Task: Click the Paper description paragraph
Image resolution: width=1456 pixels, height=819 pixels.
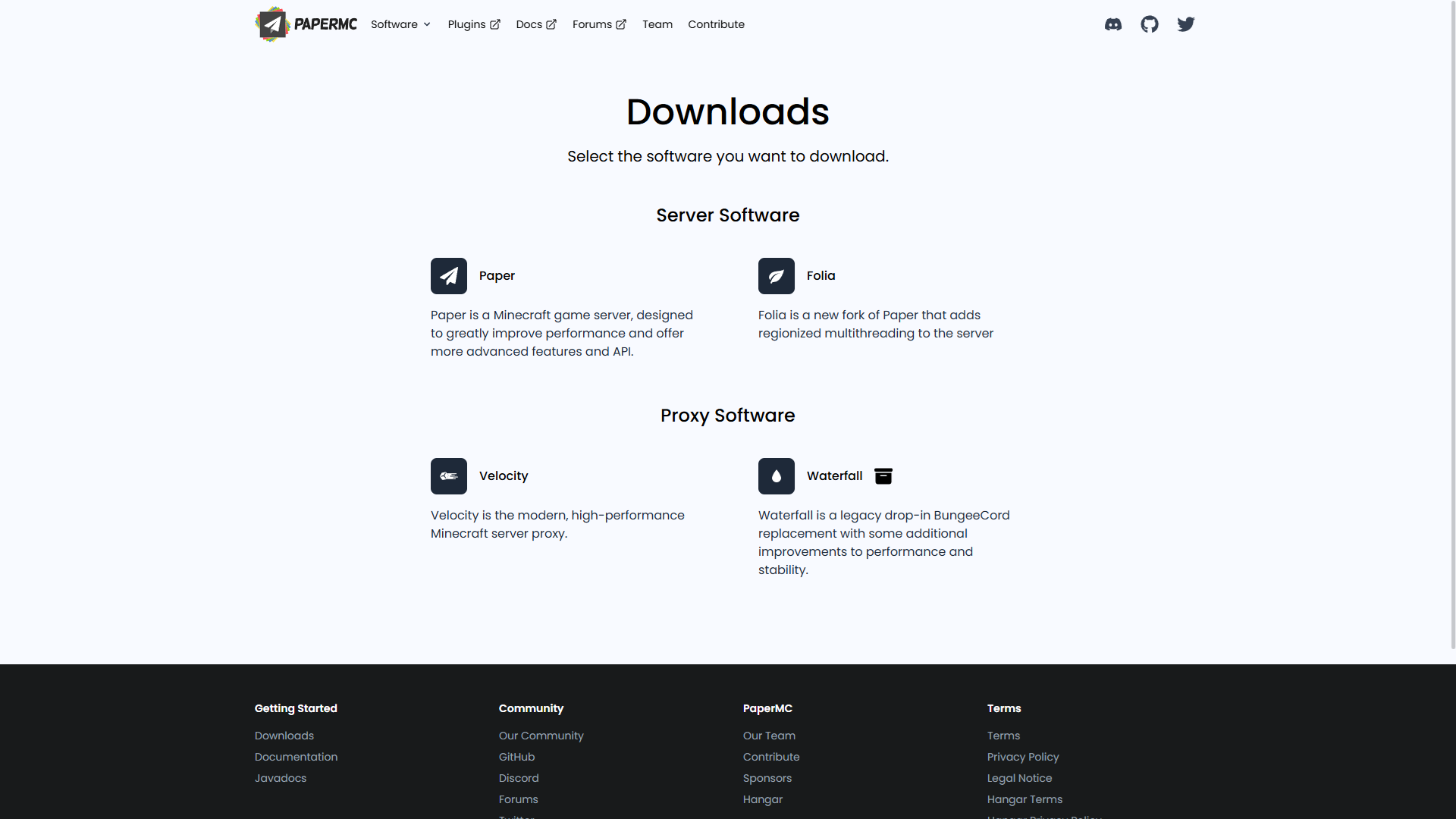Action: coord(562,333)
